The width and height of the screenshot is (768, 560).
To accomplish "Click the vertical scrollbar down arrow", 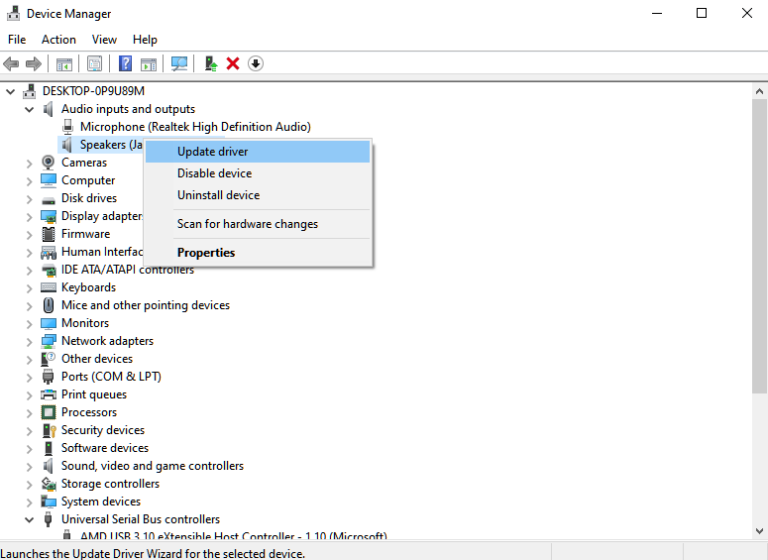I will [x=759, y=531].
